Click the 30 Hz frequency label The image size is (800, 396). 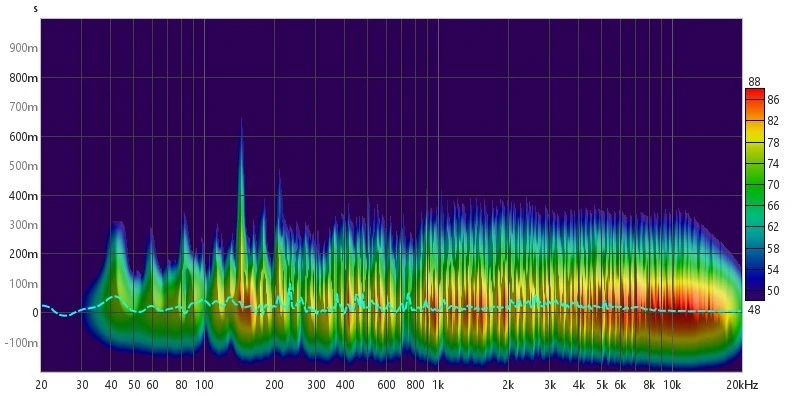coord(82,384)
